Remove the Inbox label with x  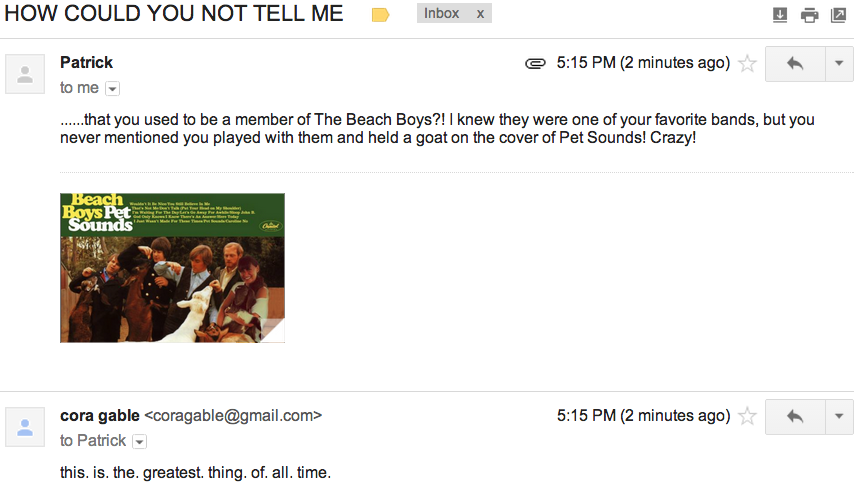pyautogui.click(x=480, y=14)
